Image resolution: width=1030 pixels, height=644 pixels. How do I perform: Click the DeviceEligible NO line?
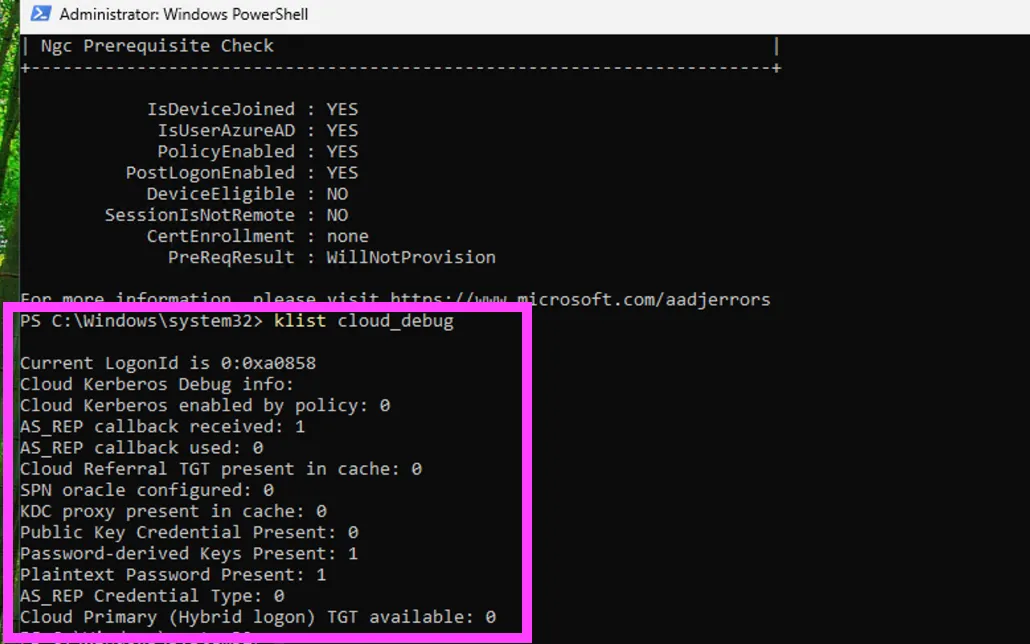247,194
